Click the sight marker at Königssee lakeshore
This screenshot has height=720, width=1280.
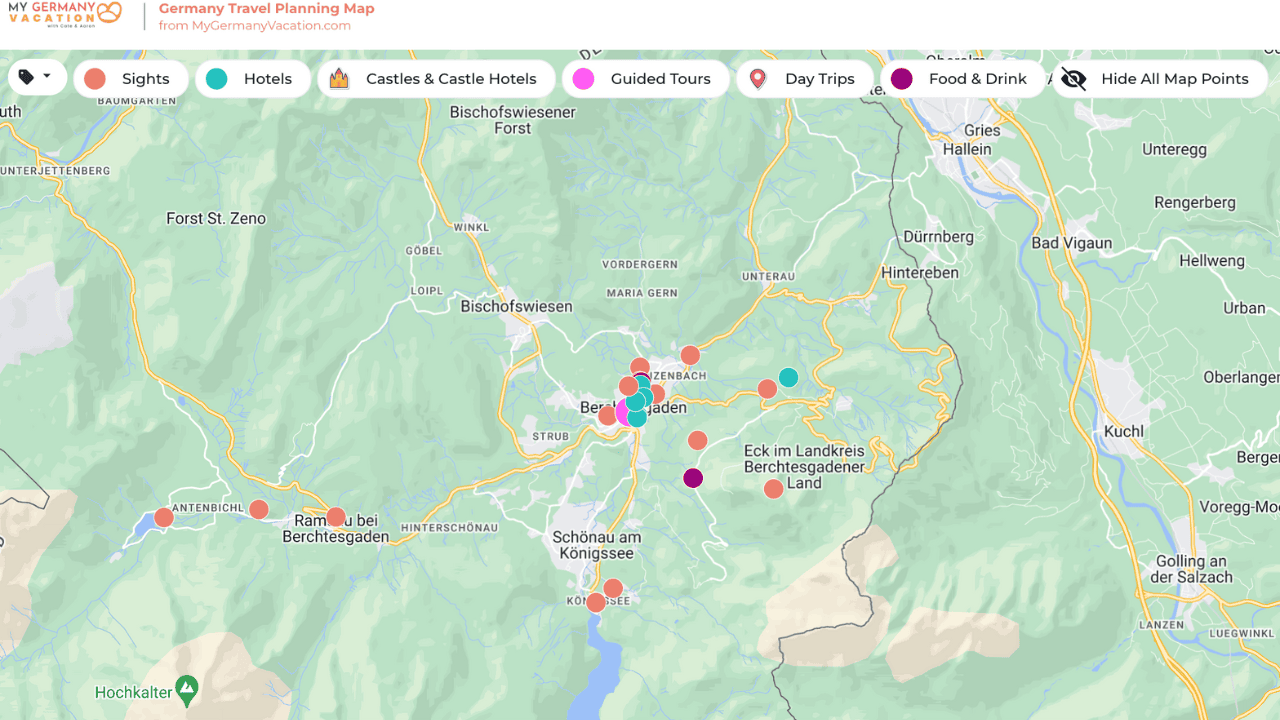[596, 602]
